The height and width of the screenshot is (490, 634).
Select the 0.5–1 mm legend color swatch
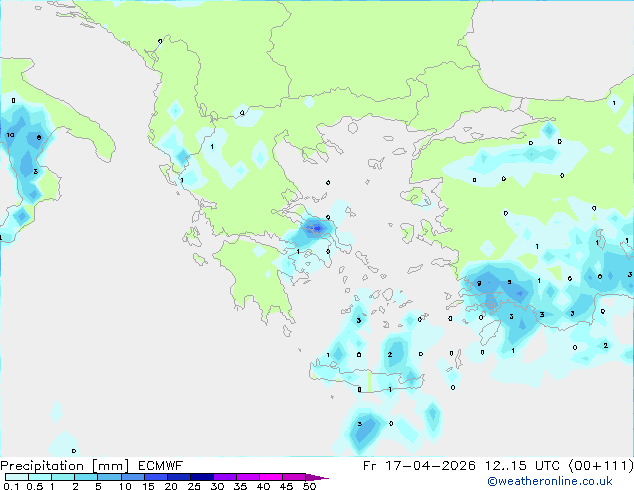coord(40,477)
